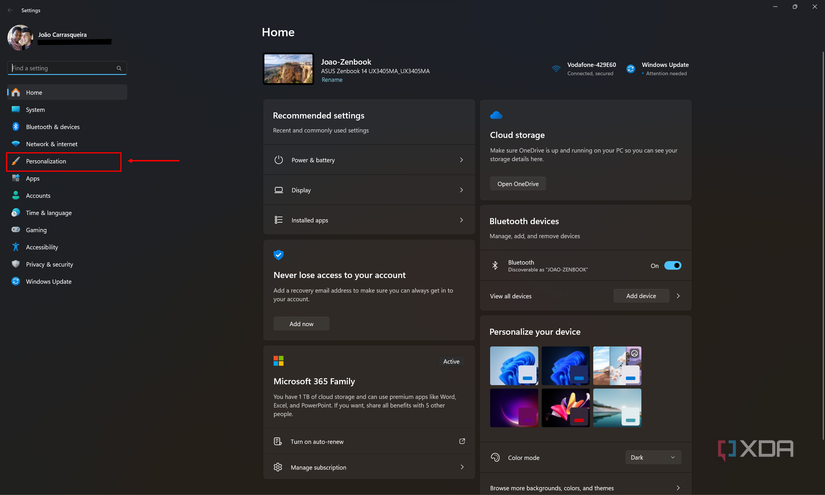Expand the Display row chevron
This screenshot has width=825, height=495.
pyautogui.click(x=461, y=190)
